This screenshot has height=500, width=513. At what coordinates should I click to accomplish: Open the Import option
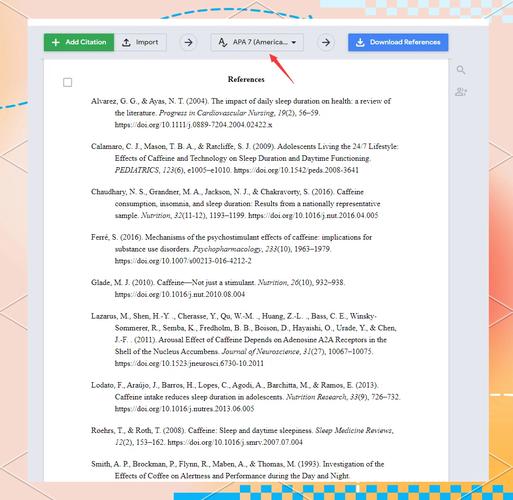[140, 42]
